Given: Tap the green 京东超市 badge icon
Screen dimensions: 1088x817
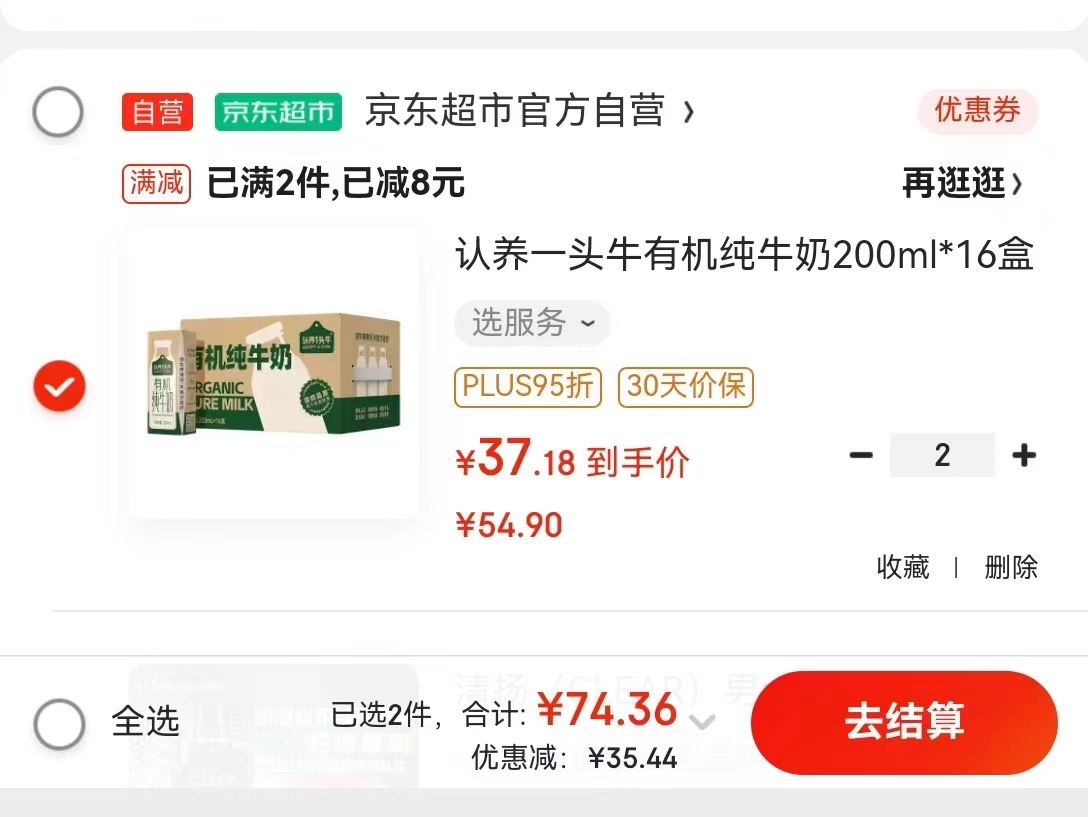Looking at the screenshot, I should click(278, 112).
